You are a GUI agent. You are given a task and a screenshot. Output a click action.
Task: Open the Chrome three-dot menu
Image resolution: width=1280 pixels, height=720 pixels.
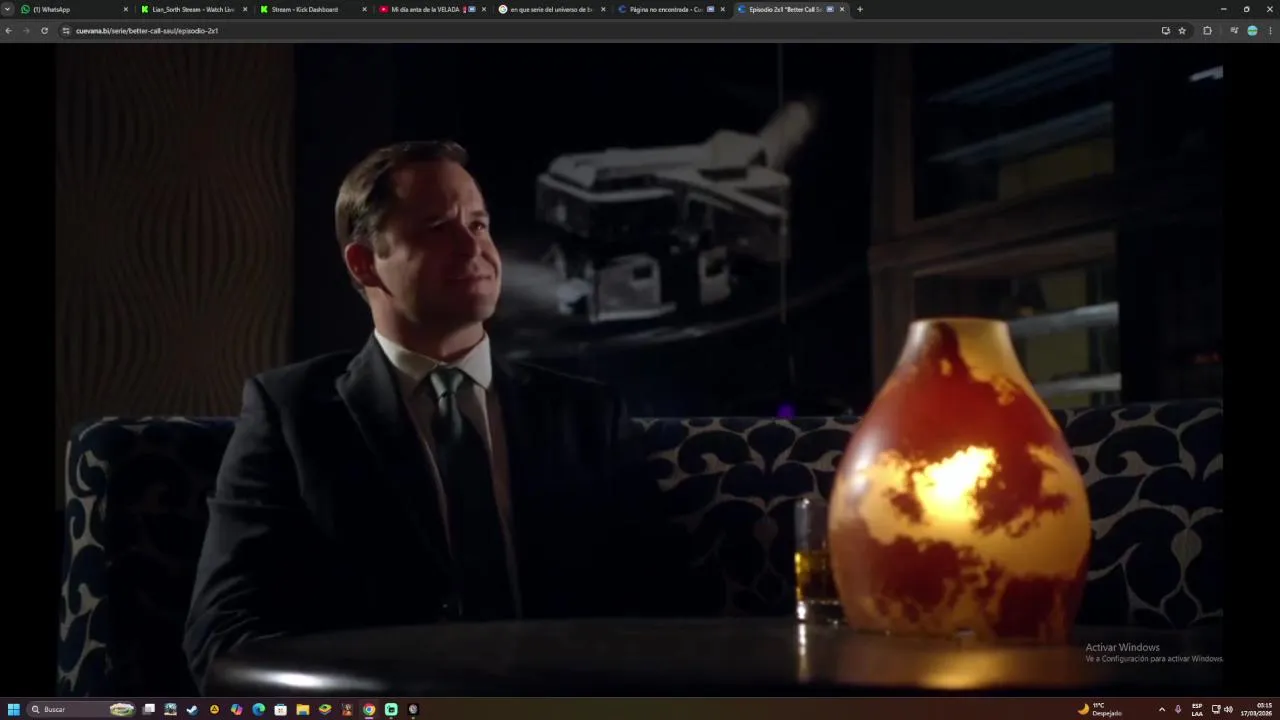(x=1270, y=31)
